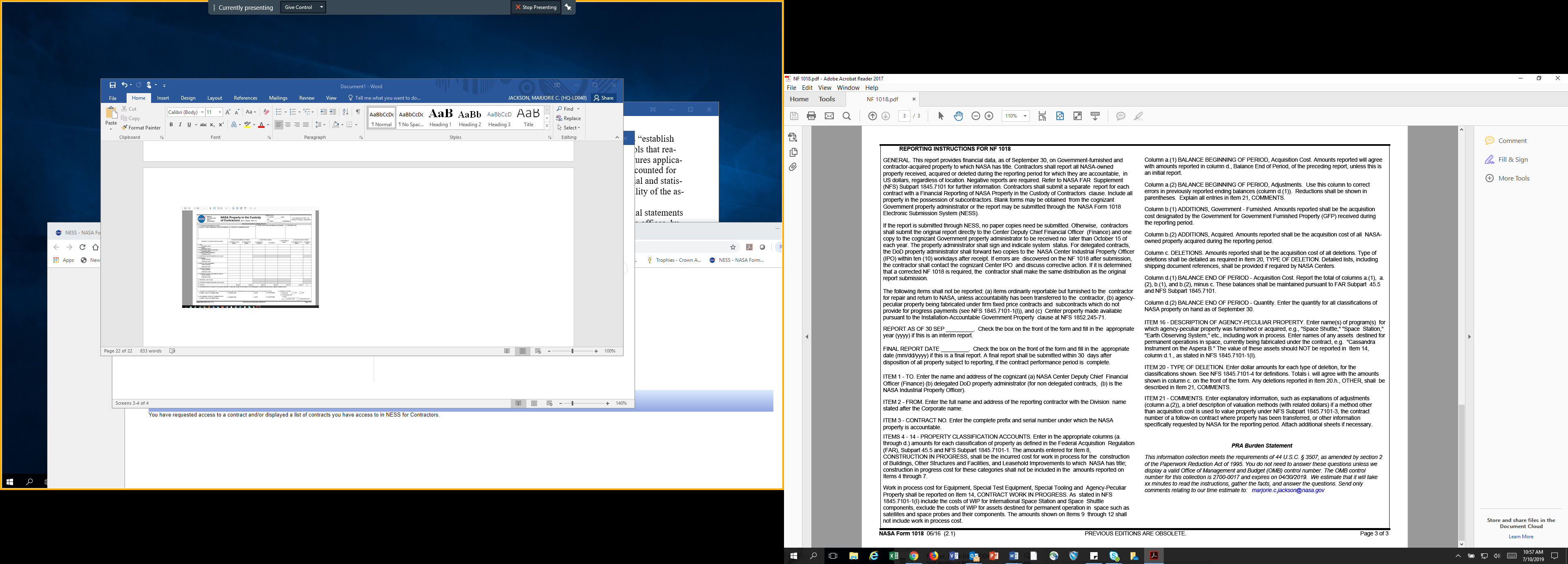Click the Stop Presenting button
Image resolution: width=1568 pixels, height=564 pixels.
pyautogui.click(x=536, y=7)
